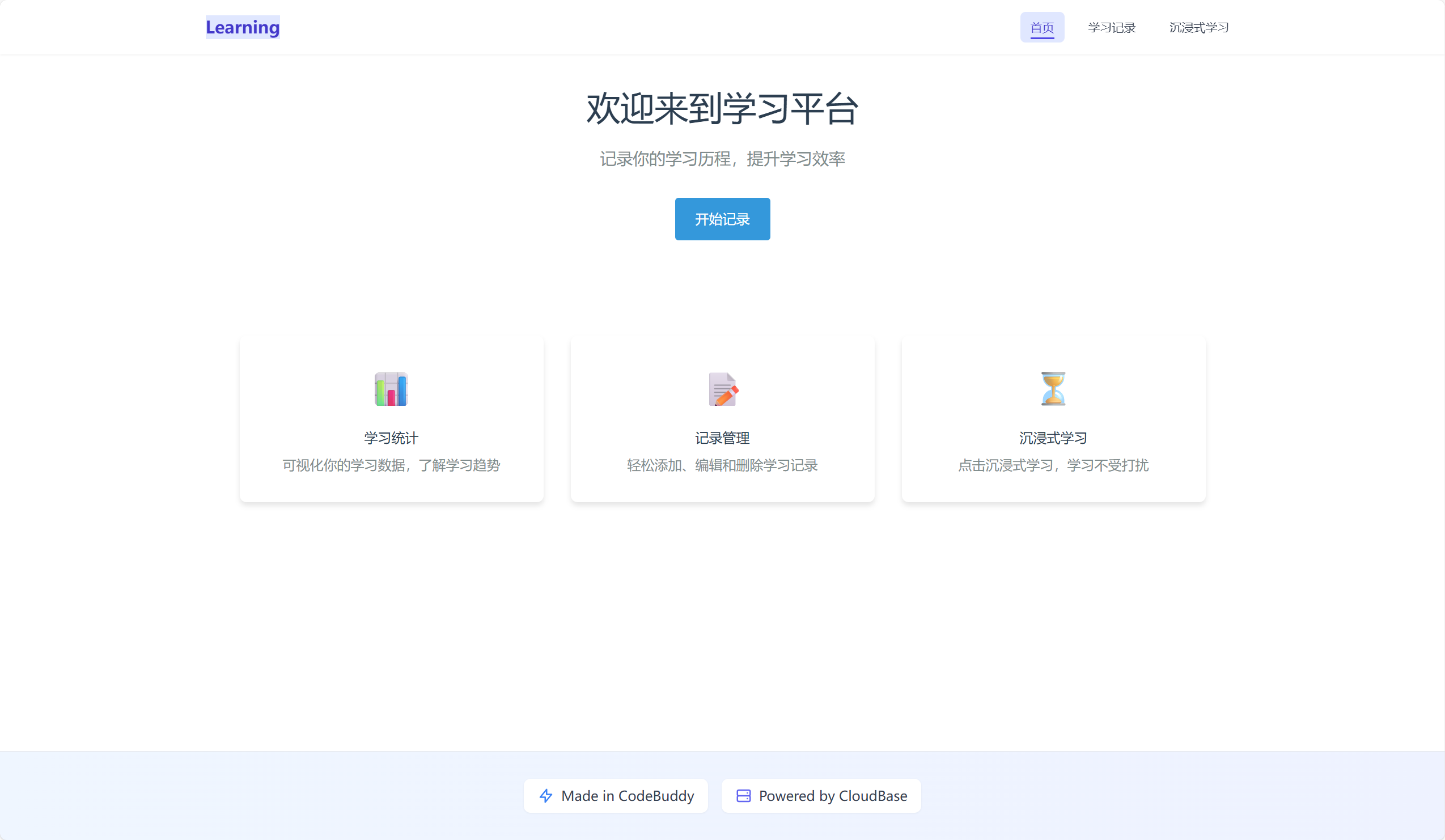Screen dimensions: 1445x840
Task: Open the 学习记录 navigation tab
Action: coord(1111,27)
